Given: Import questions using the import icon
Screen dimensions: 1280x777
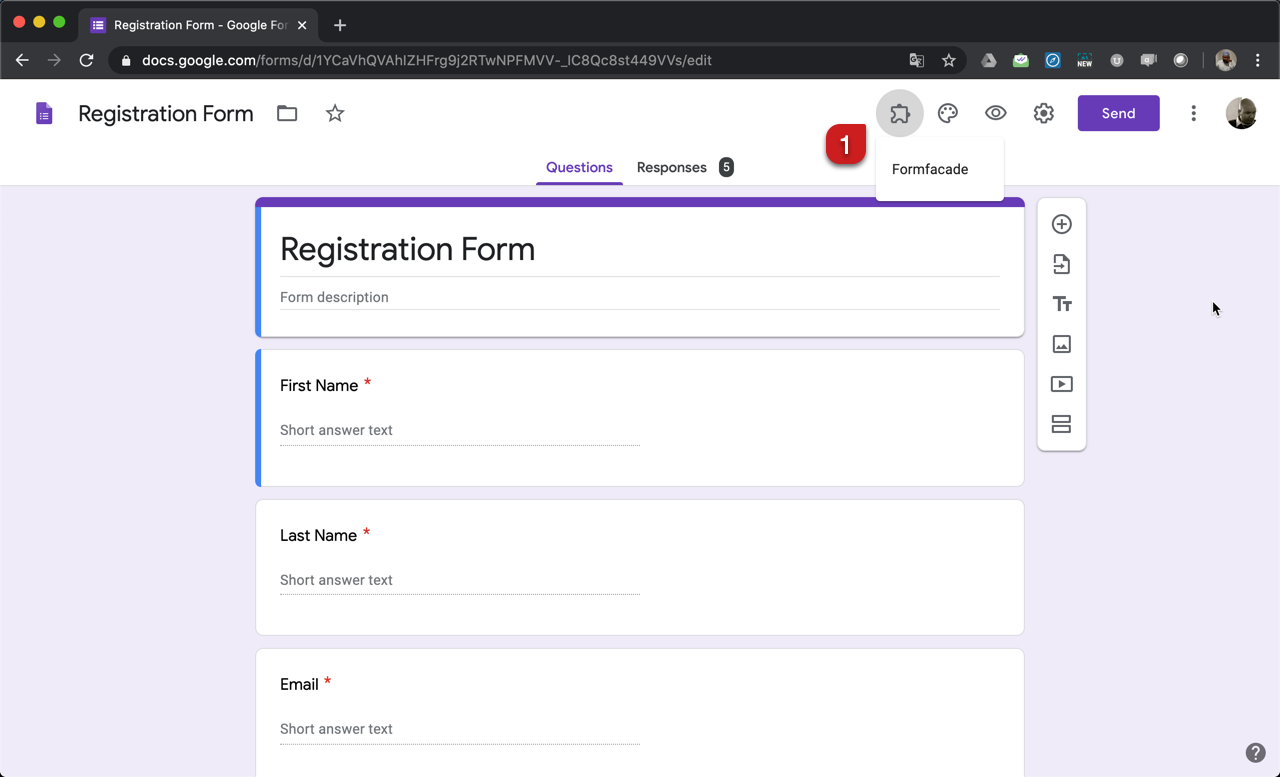Looking at the screenshot, I should click(1061, 264).
